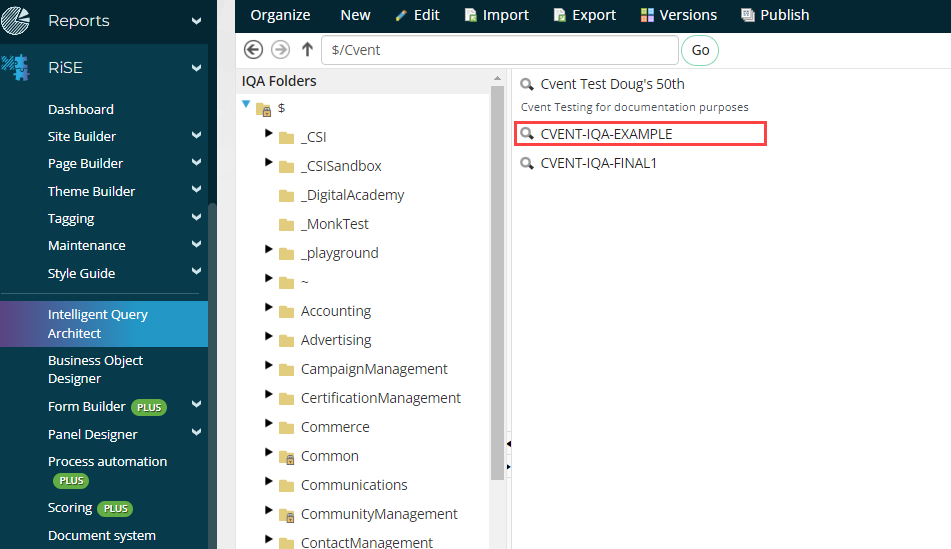Image resolution: width=951 pixels, height=549 pixels.
Task: Click the IQA Folders vertical scrollbar
Action: tap(497, 280)
